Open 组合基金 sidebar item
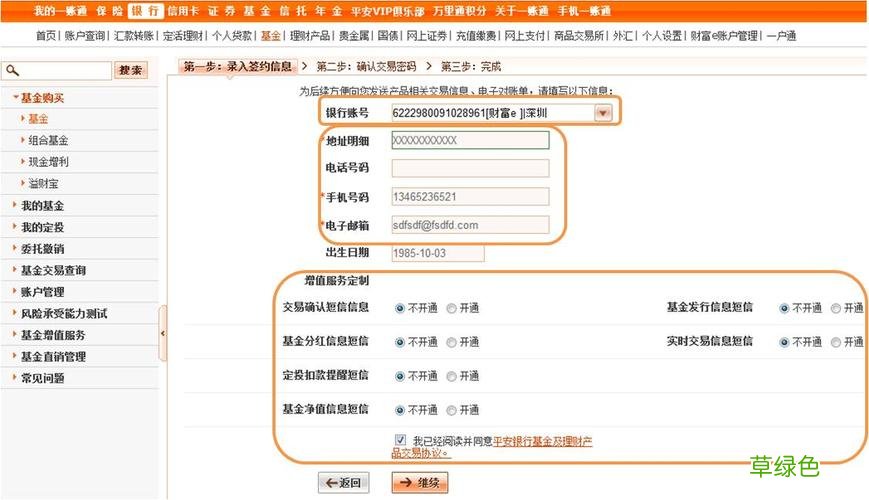Screen dimensions: 869x500 [48, 141]
